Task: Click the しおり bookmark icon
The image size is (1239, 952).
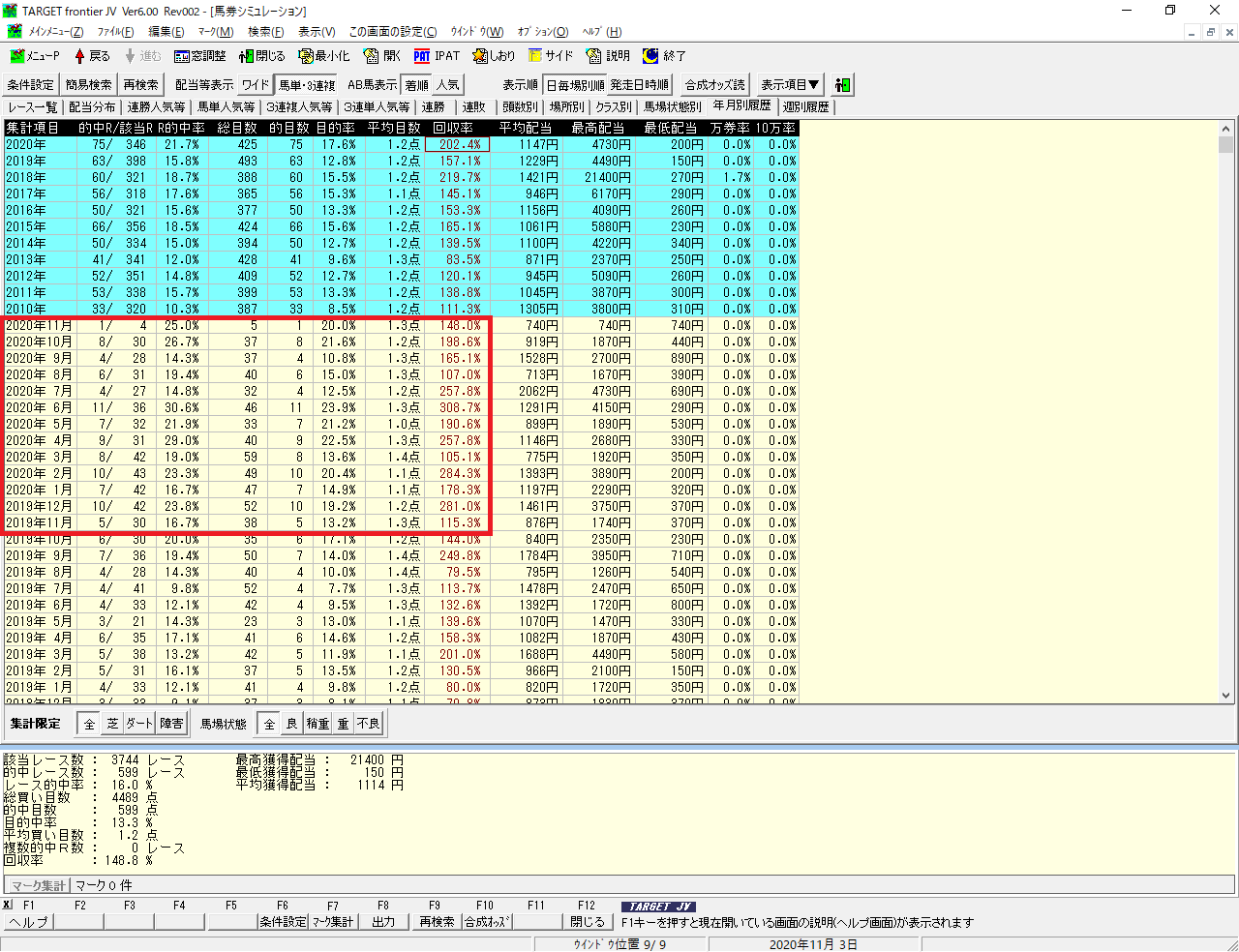Action: 494,56
